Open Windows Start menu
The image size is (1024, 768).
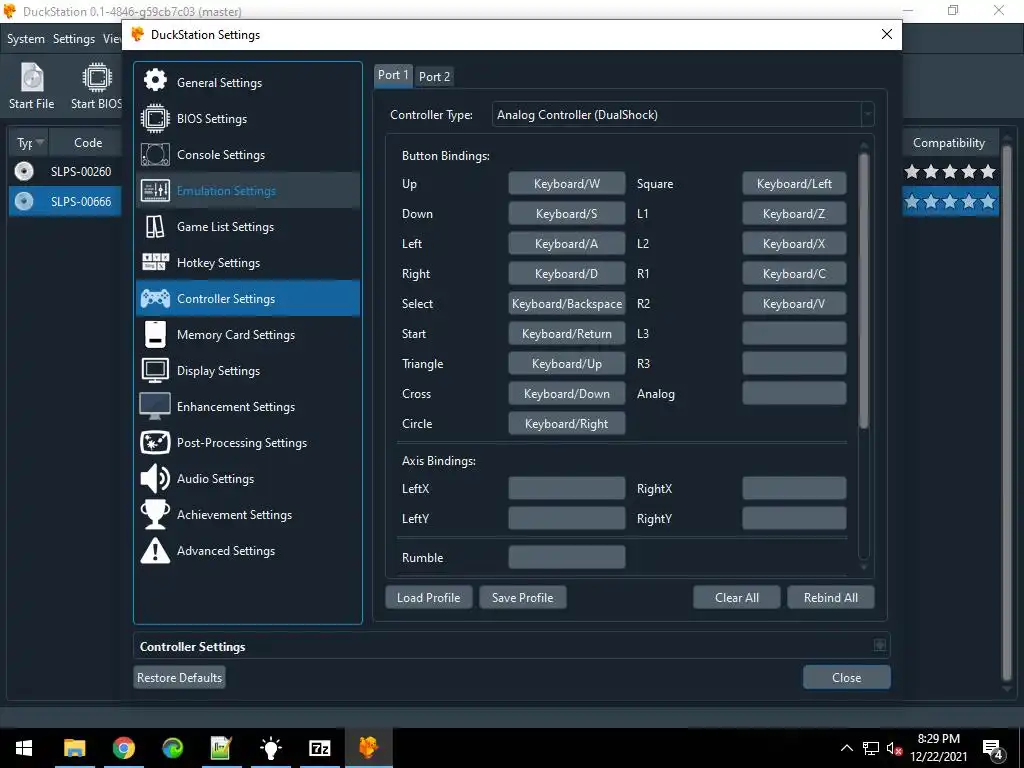[x=24, y=748]
